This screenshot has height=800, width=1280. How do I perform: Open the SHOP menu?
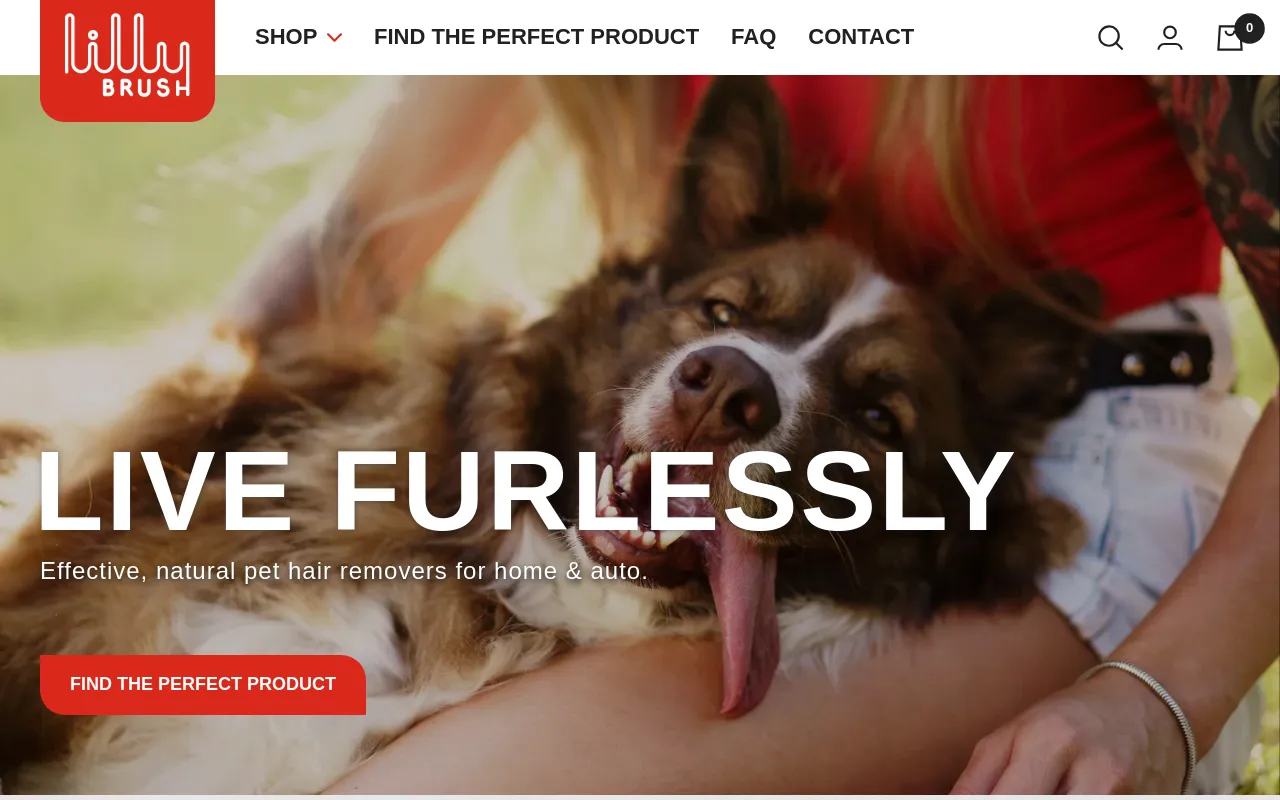pyautogui.click(x=286, y=37)
